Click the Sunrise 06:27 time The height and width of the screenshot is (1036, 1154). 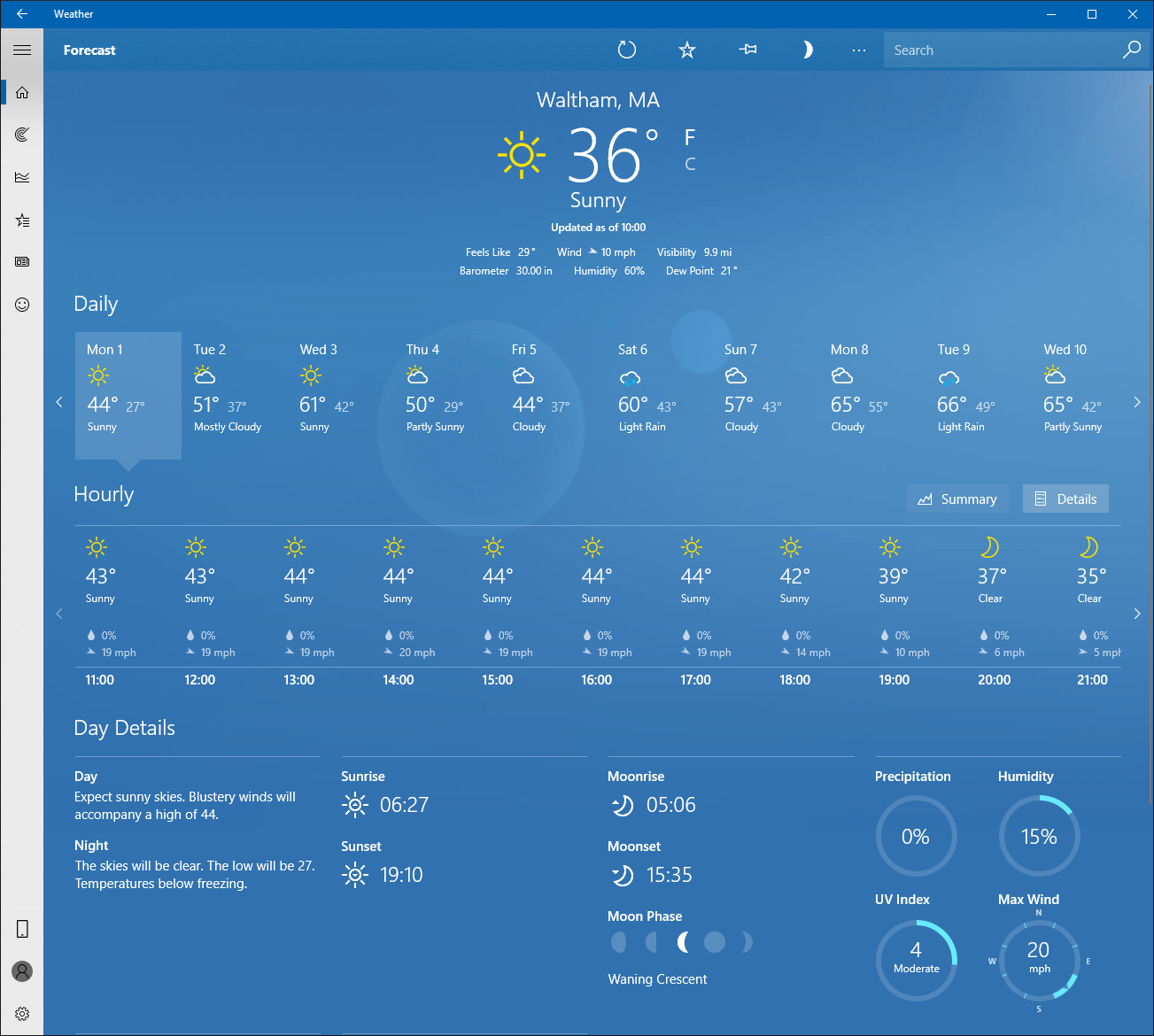[x=404, y=805]
